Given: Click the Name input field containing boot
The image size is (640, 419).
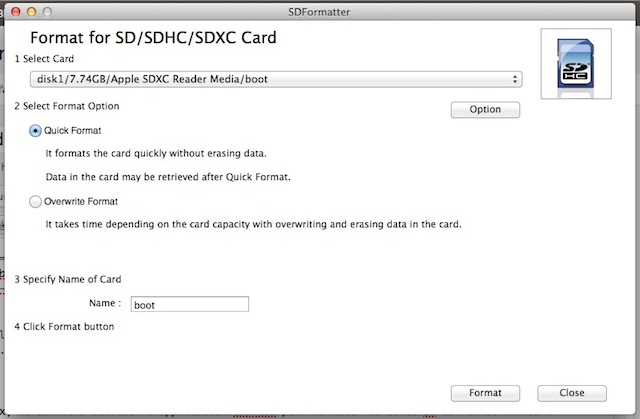Looking at the screenshot, I should tap(190, 304).
